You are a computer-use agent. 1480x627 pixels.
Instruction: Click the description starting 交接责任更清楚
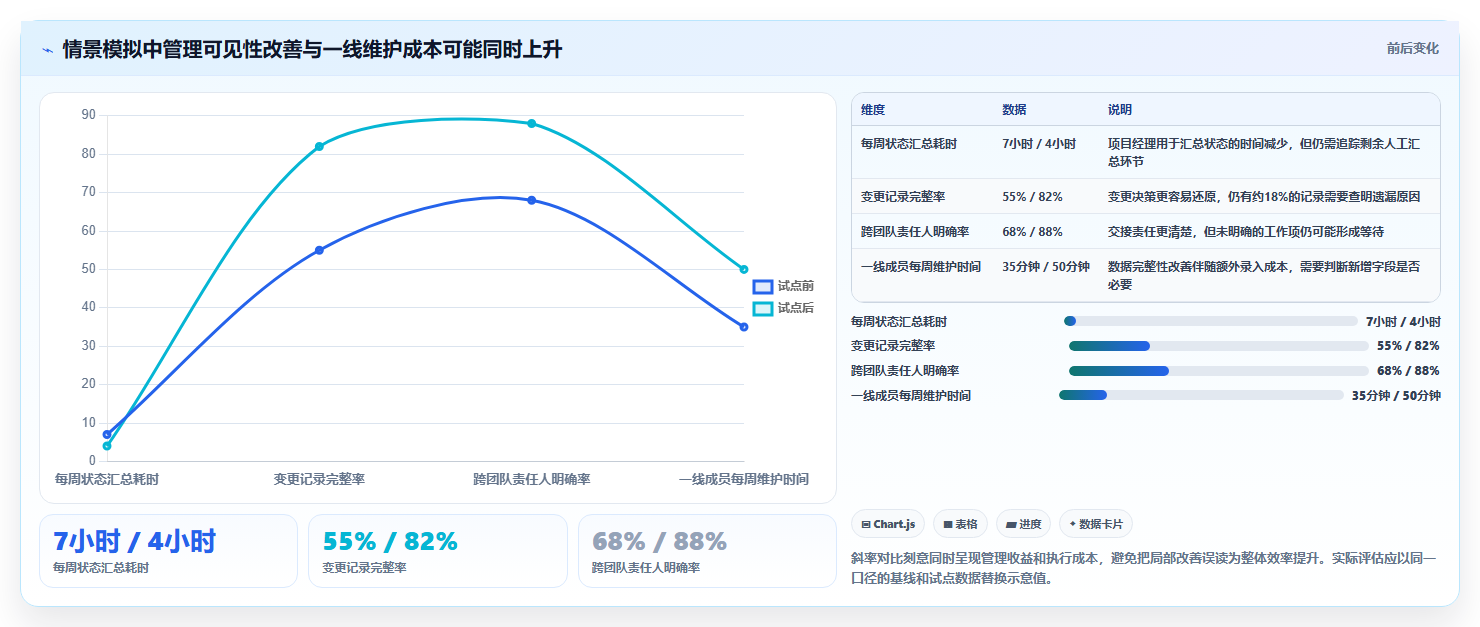[x=1246, y=232]
